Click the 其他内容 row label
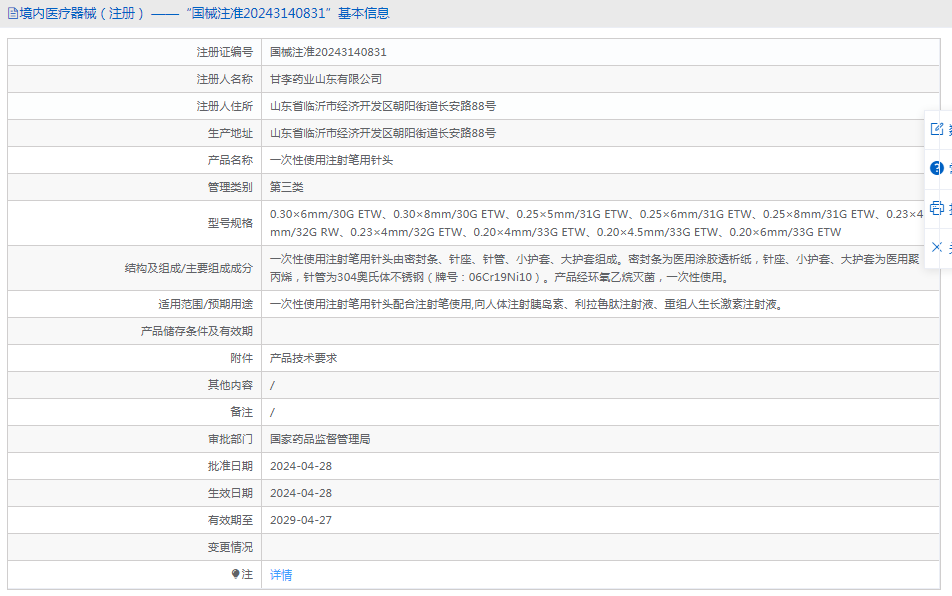 [x=230, y=385]
